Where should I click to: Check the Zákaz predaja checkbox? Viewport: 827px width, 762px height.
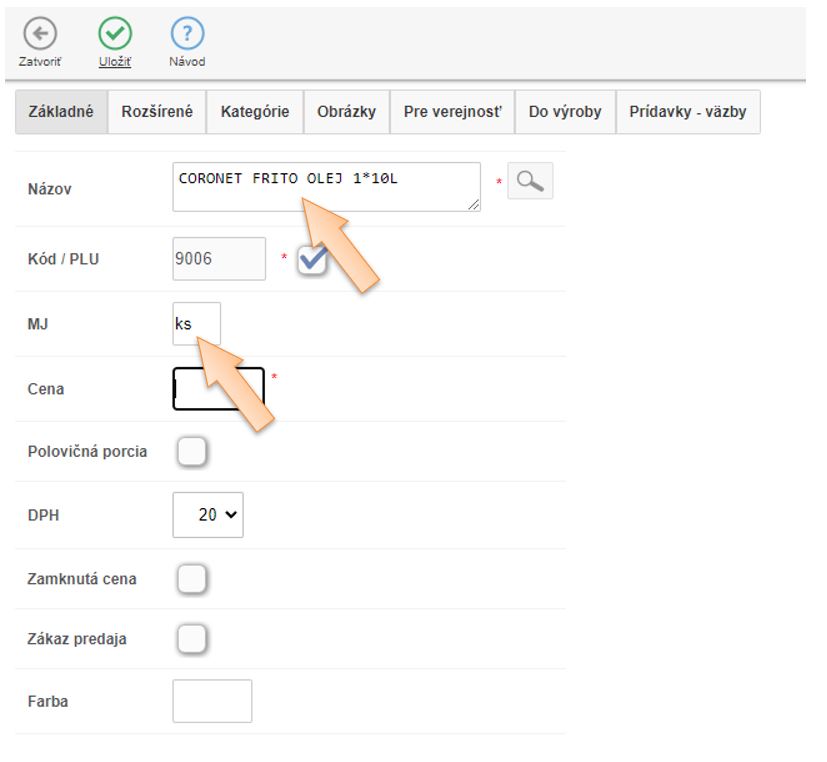tap(191, 638)
